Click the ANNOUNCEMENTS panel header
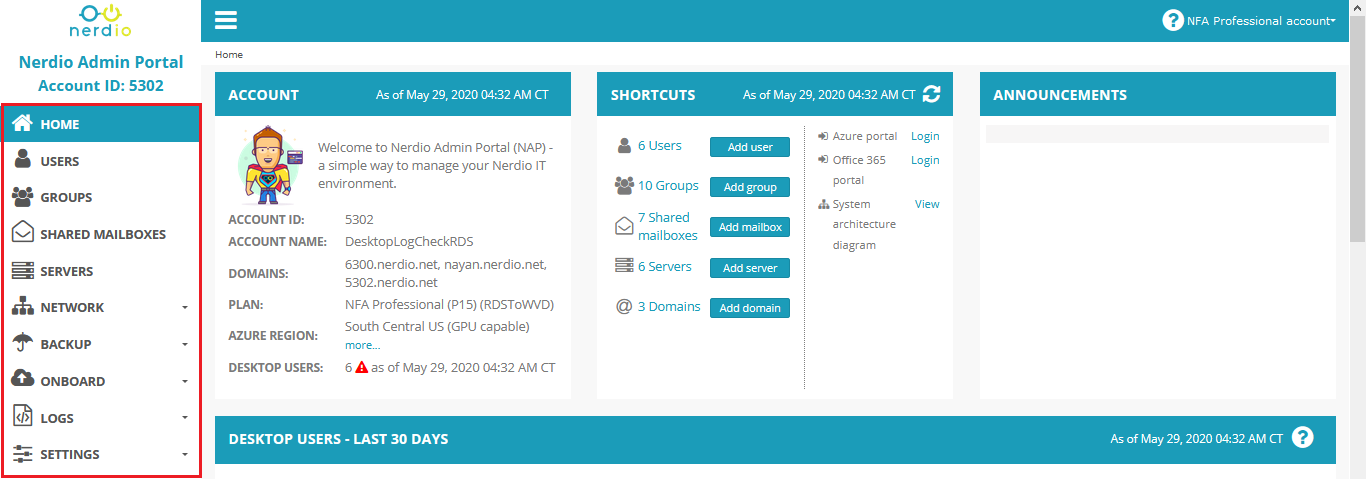 click(1158, 95)
